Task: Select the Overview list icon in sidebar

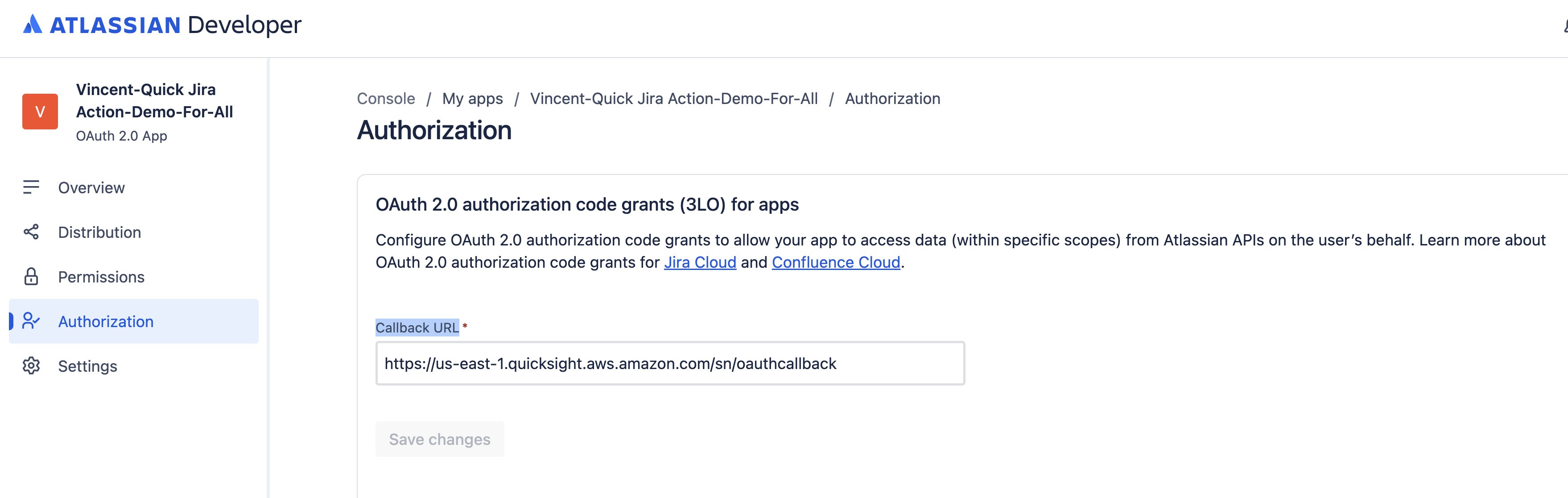Action: [x=30, y=187]
